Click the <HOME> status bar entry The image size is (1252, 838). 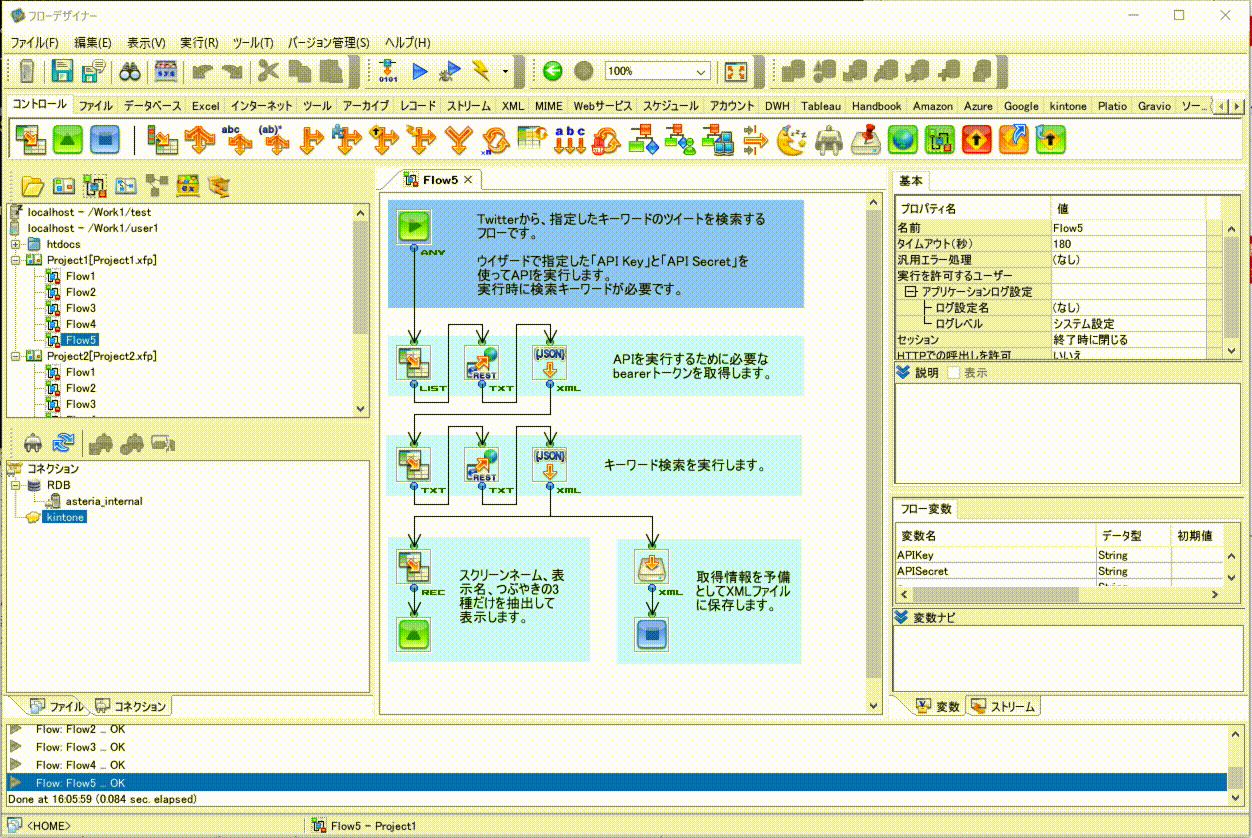click(x=48, y=826)
